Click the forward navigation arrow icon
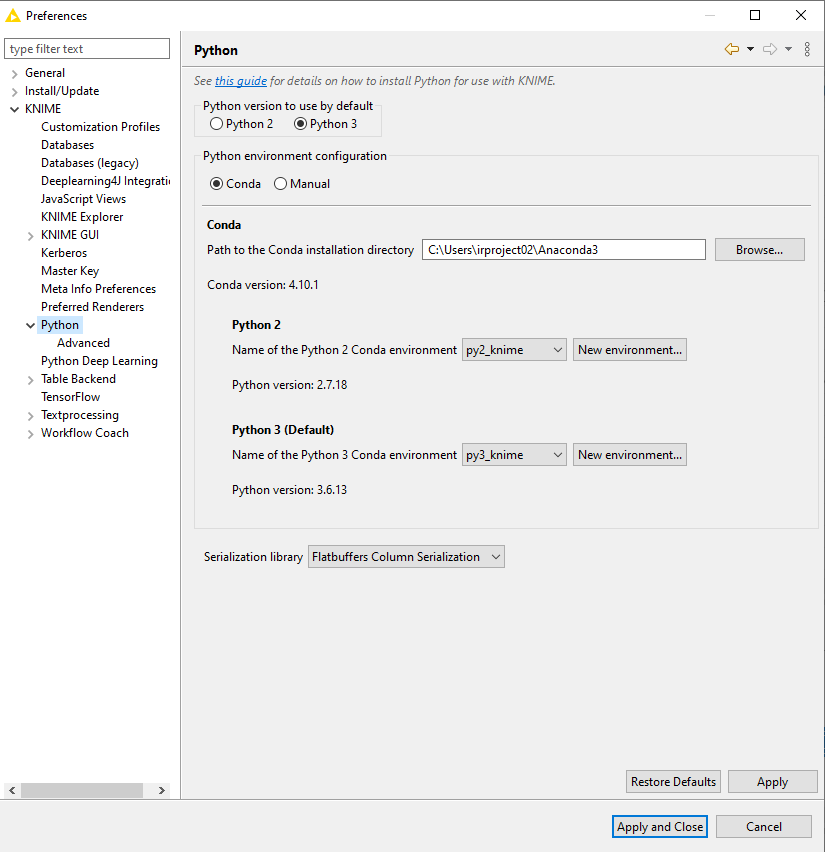Viewport: 825px width, 852px height. pyautogui.click(x=770, y=49)
